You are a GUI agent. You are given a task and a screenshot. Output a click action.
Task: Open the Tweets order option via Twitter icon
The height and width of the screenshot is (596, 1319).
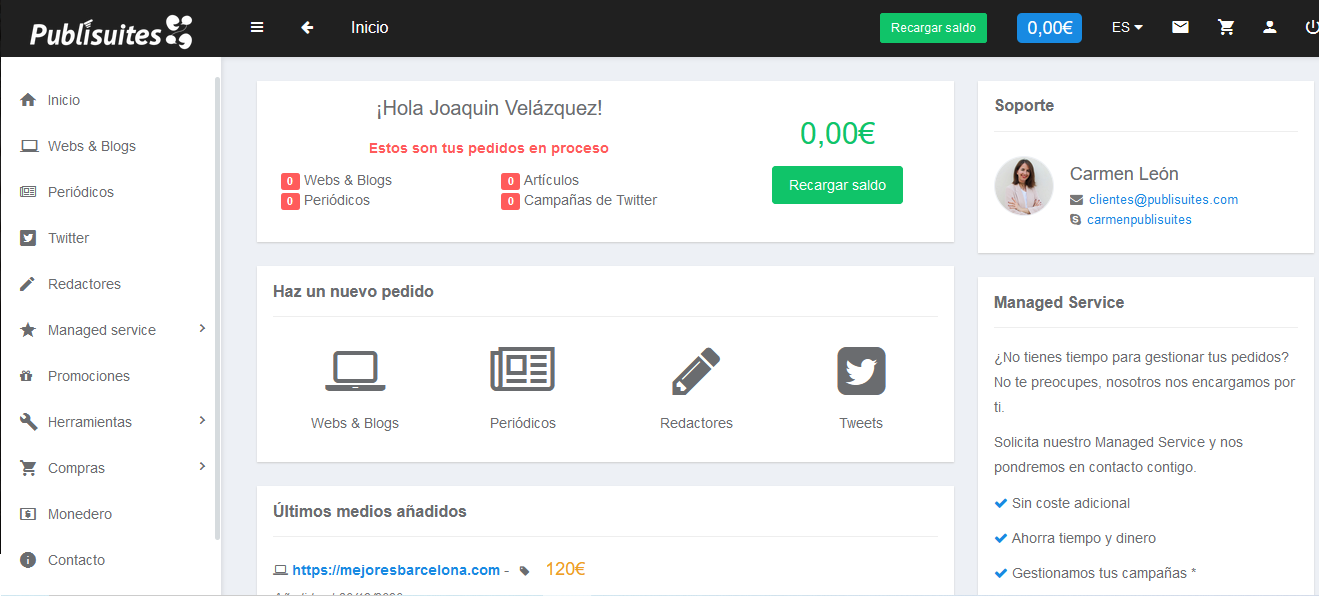pyautogui.click(x=861, y=371)
